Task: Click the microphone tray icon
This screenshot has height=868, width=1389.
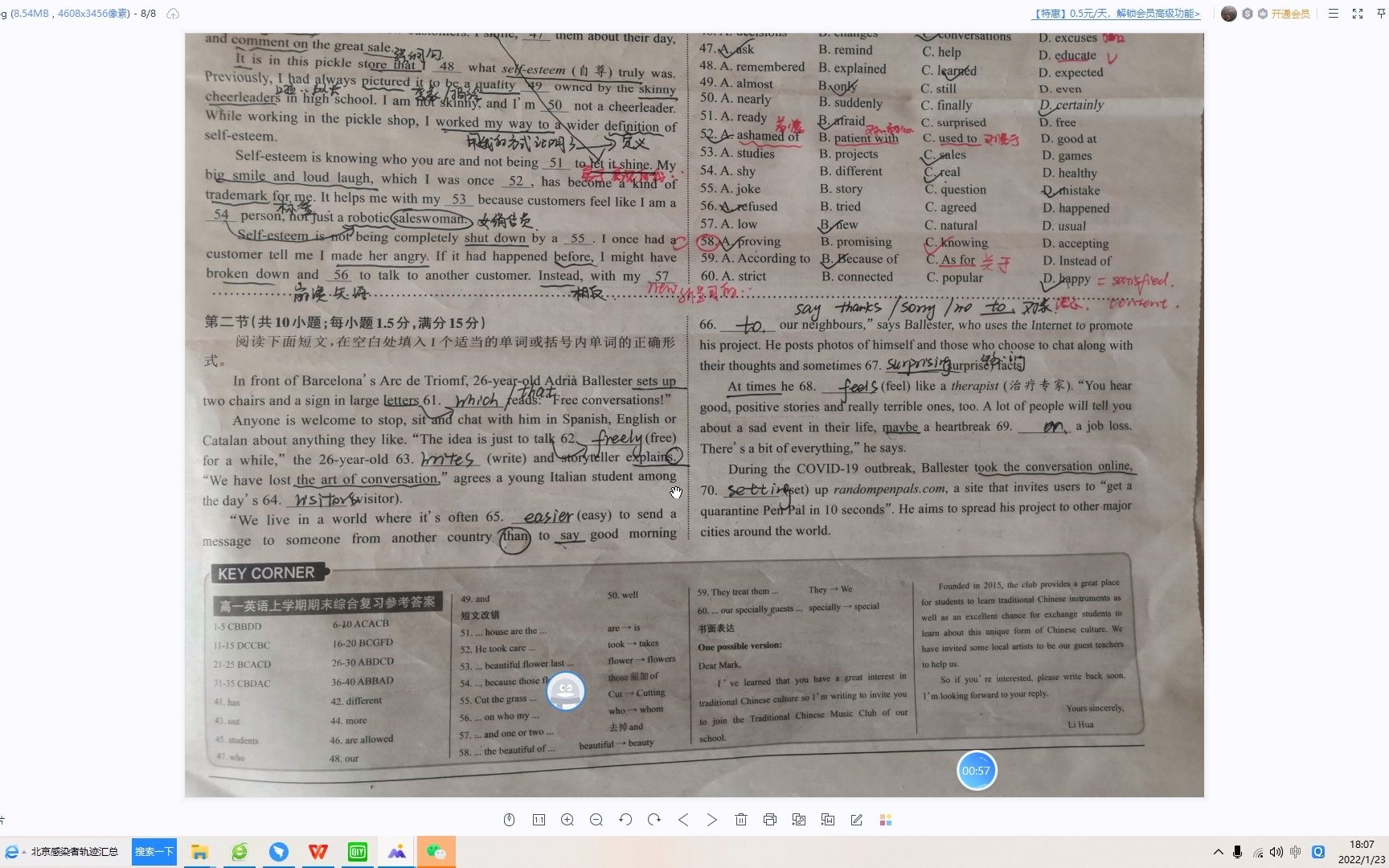Action: (x=1238, y=852)
